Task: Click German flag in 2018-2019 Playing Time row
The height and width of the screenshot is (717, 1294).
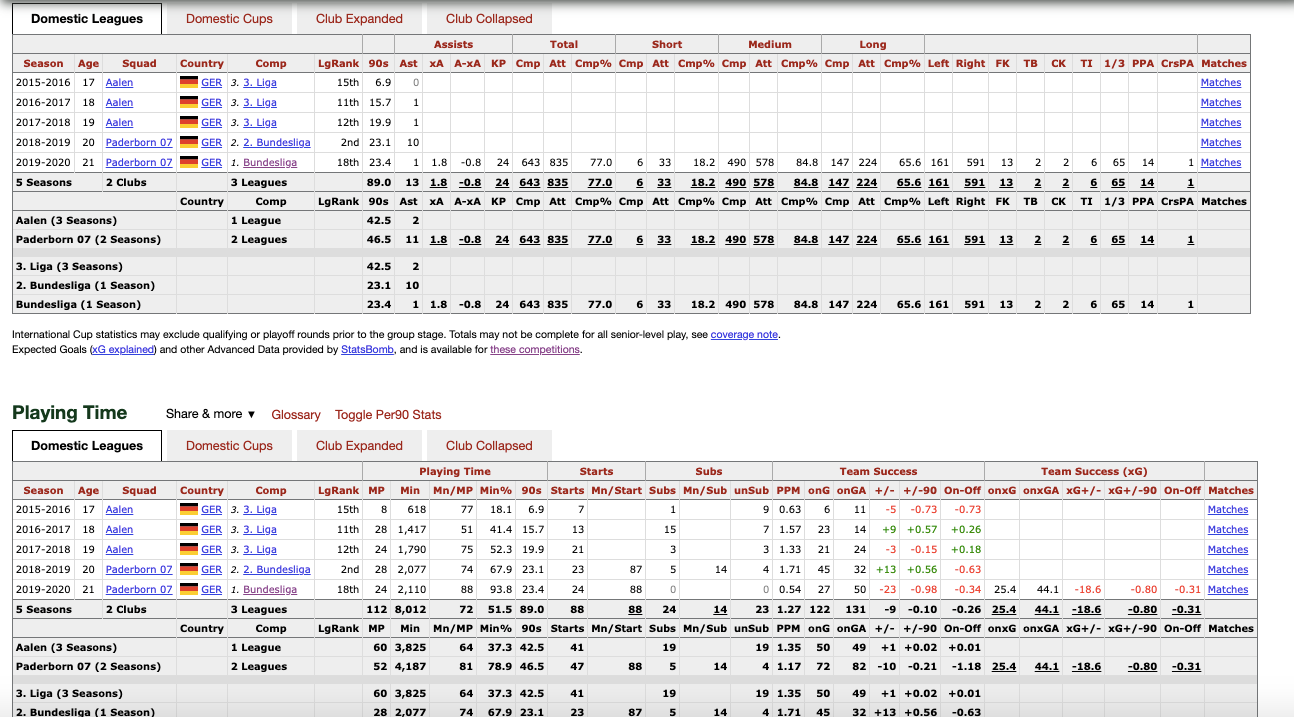Action: (x=189, y=570)
